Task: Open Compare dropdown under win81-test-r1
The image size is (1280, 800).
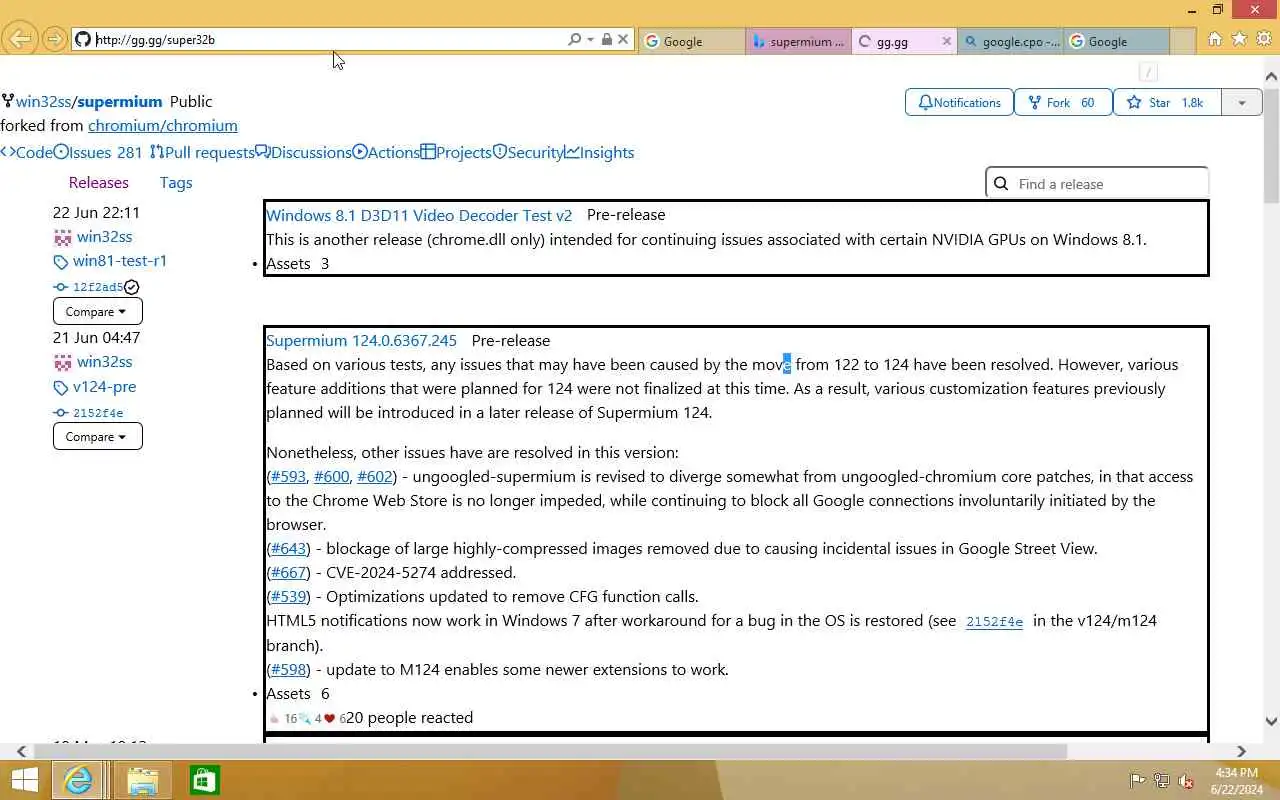Action: 97,311
